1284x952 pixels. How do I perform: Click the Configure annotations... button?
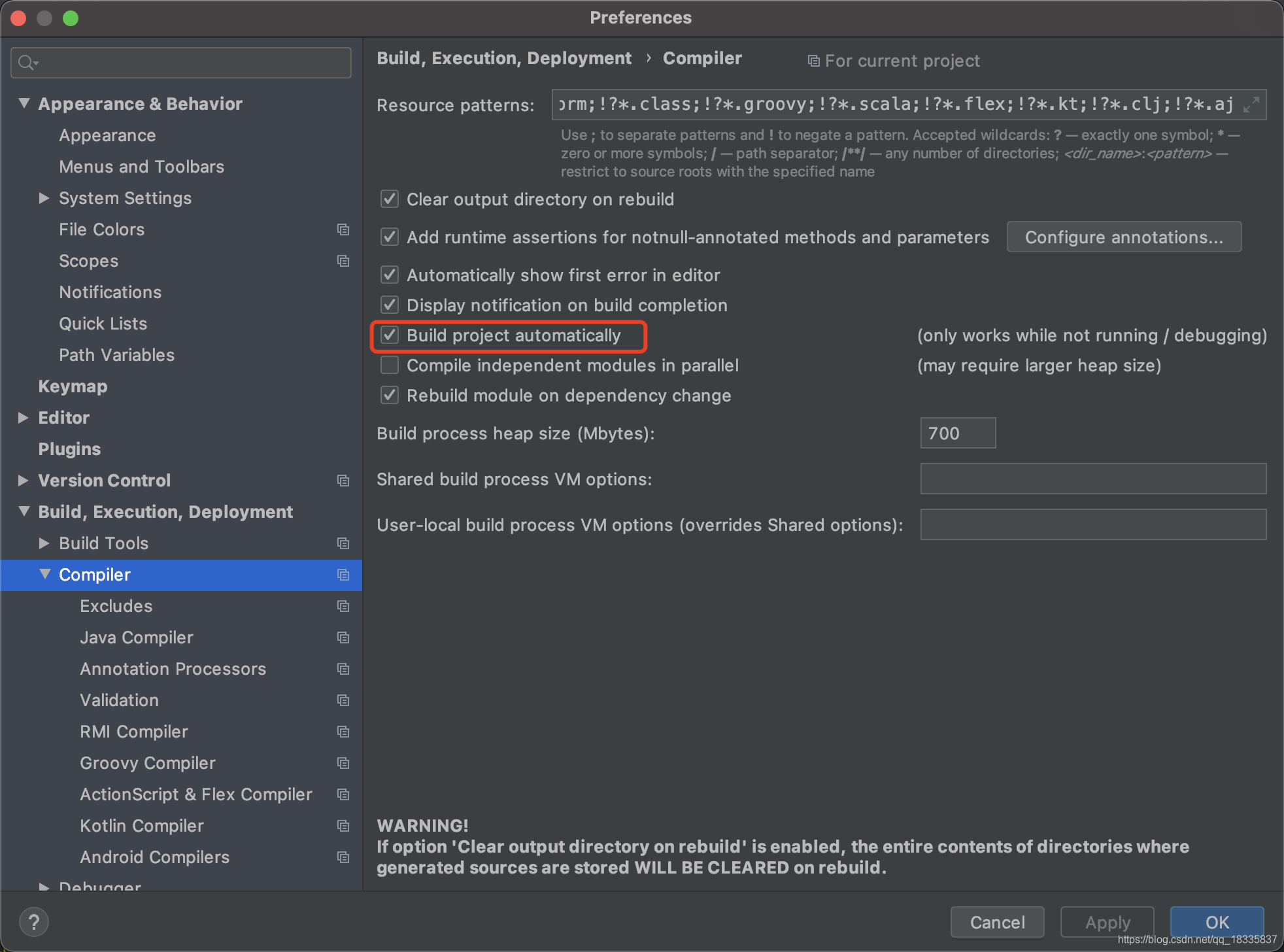tap(1123, 237)
